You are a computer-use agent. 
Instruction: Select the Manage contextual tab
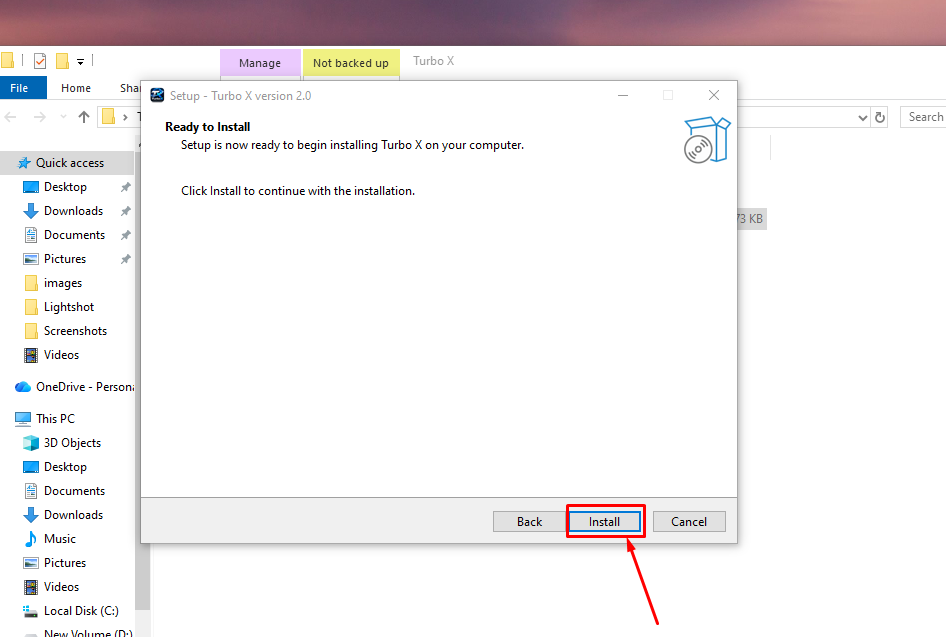pos(260,63)
